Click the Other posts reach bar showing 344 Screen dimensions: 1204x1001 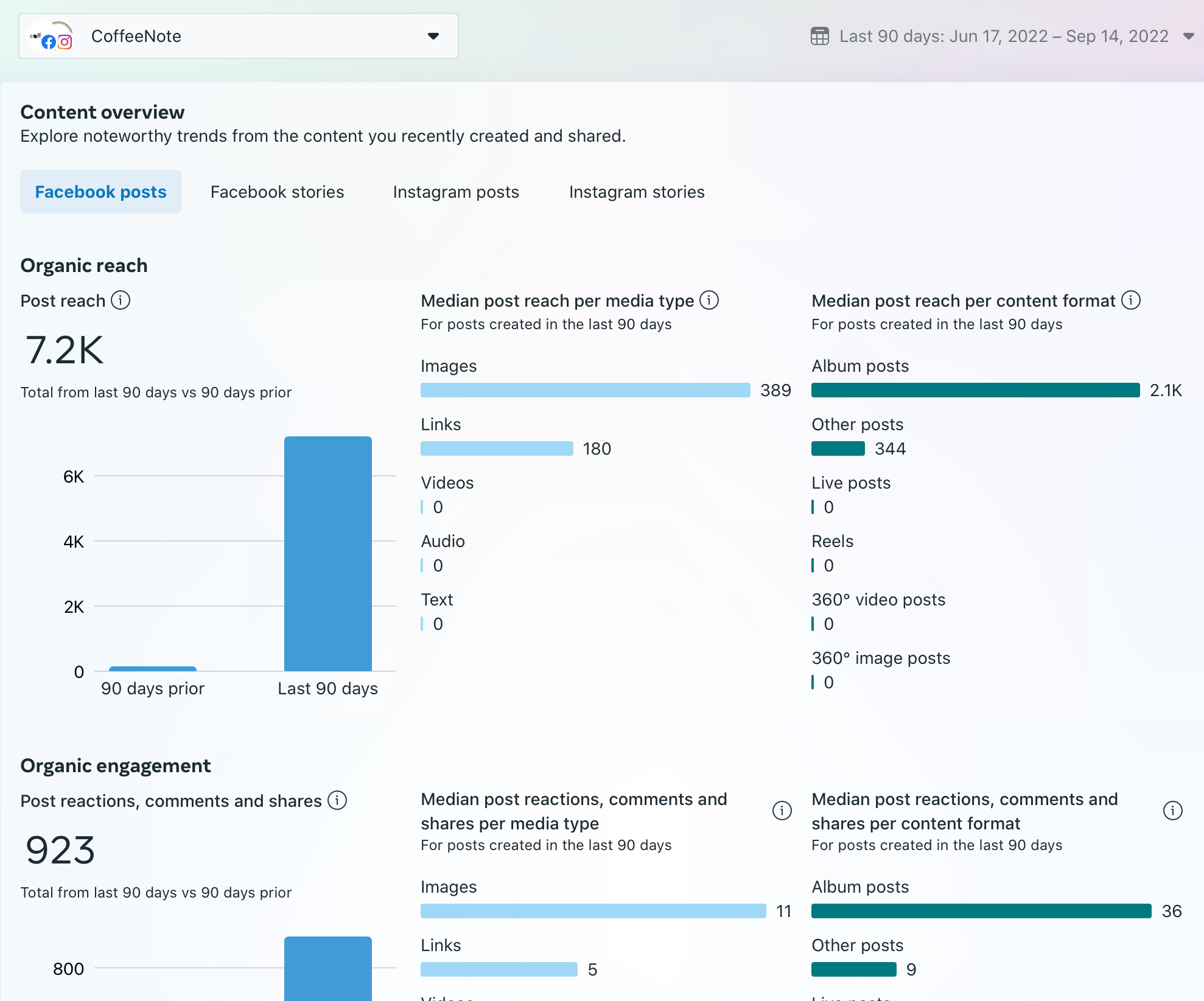click(838, 448)
